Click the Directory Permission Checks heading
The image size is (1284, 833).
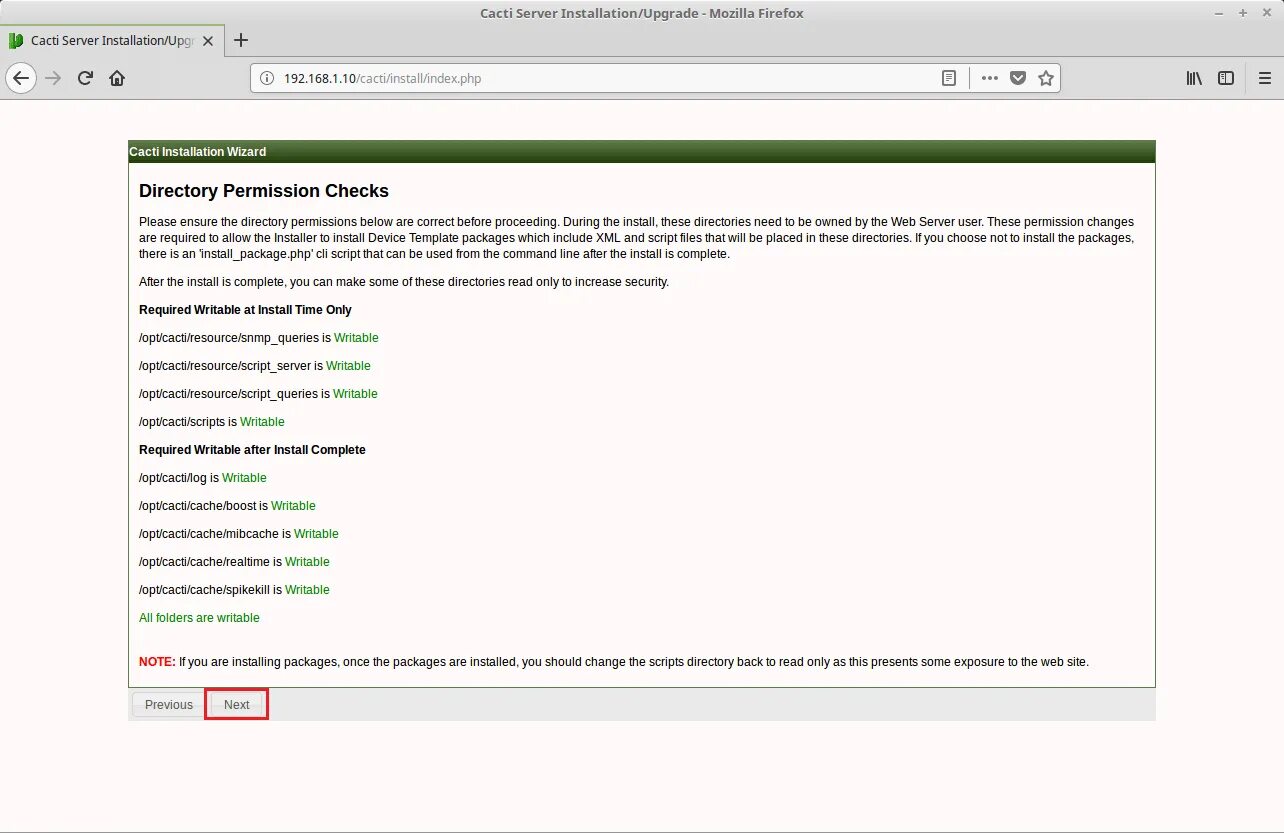coord(264,191)
